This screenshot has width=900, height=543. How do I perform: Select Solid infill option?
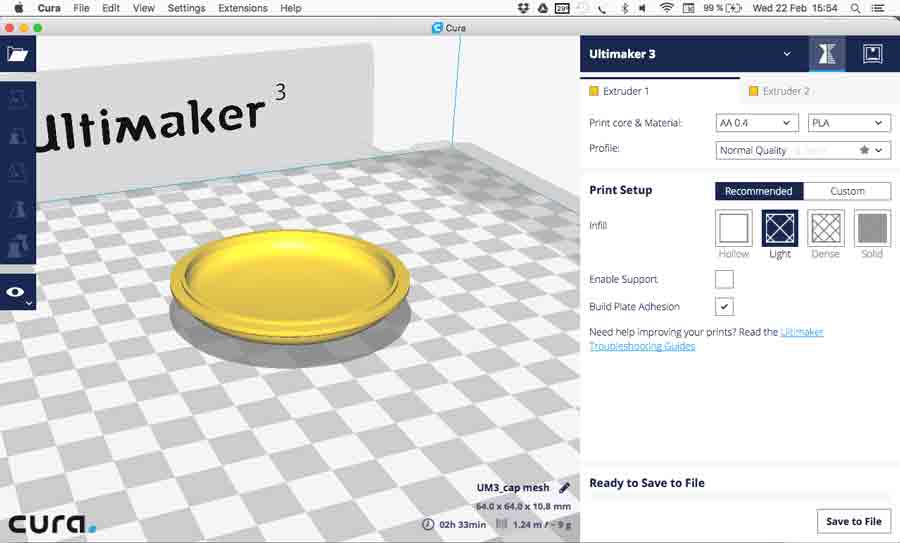[x=872, y=228]
